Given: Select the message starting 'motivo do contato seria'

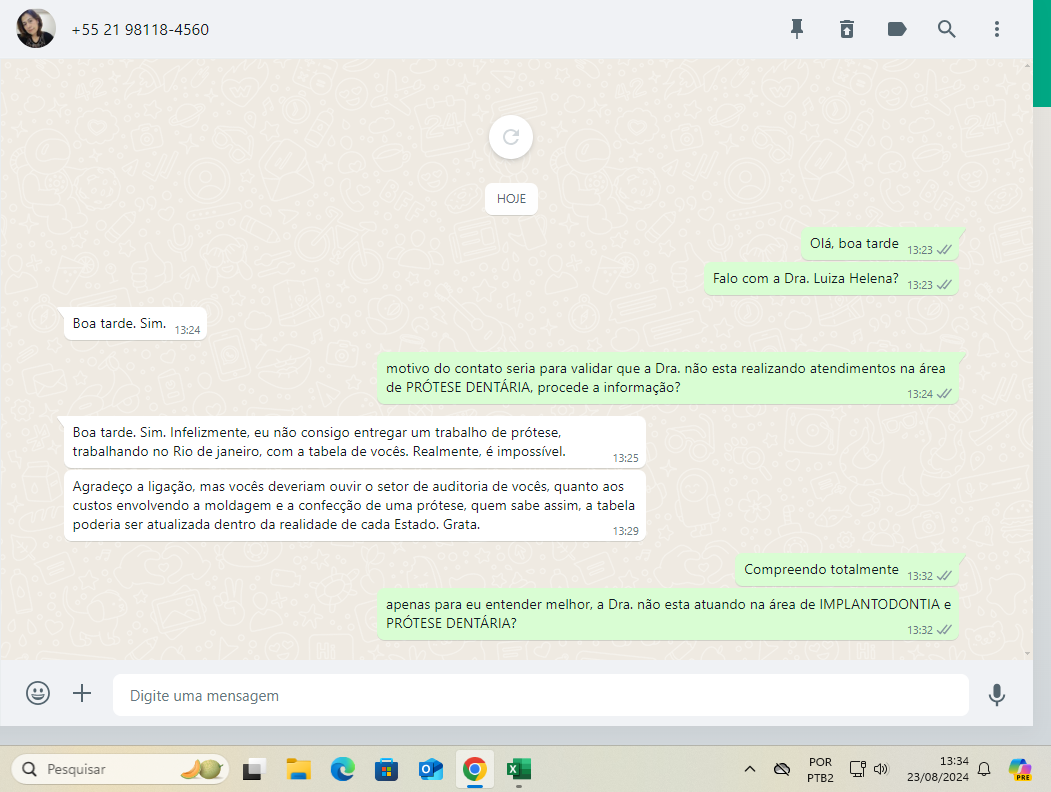Looking at the screenshot, I should (x=668, y=379).
